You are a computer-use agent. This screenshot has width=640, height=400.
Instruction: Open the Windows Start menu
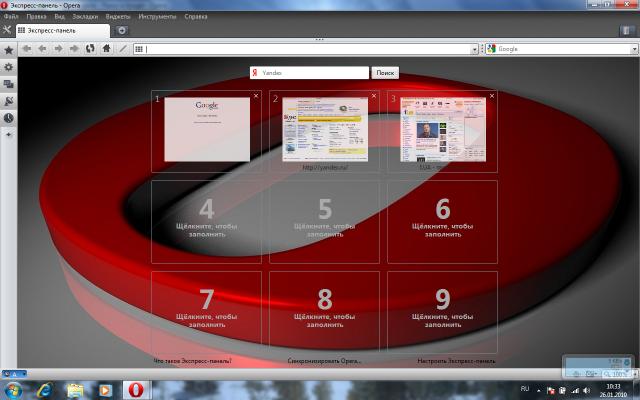[13, 391]
